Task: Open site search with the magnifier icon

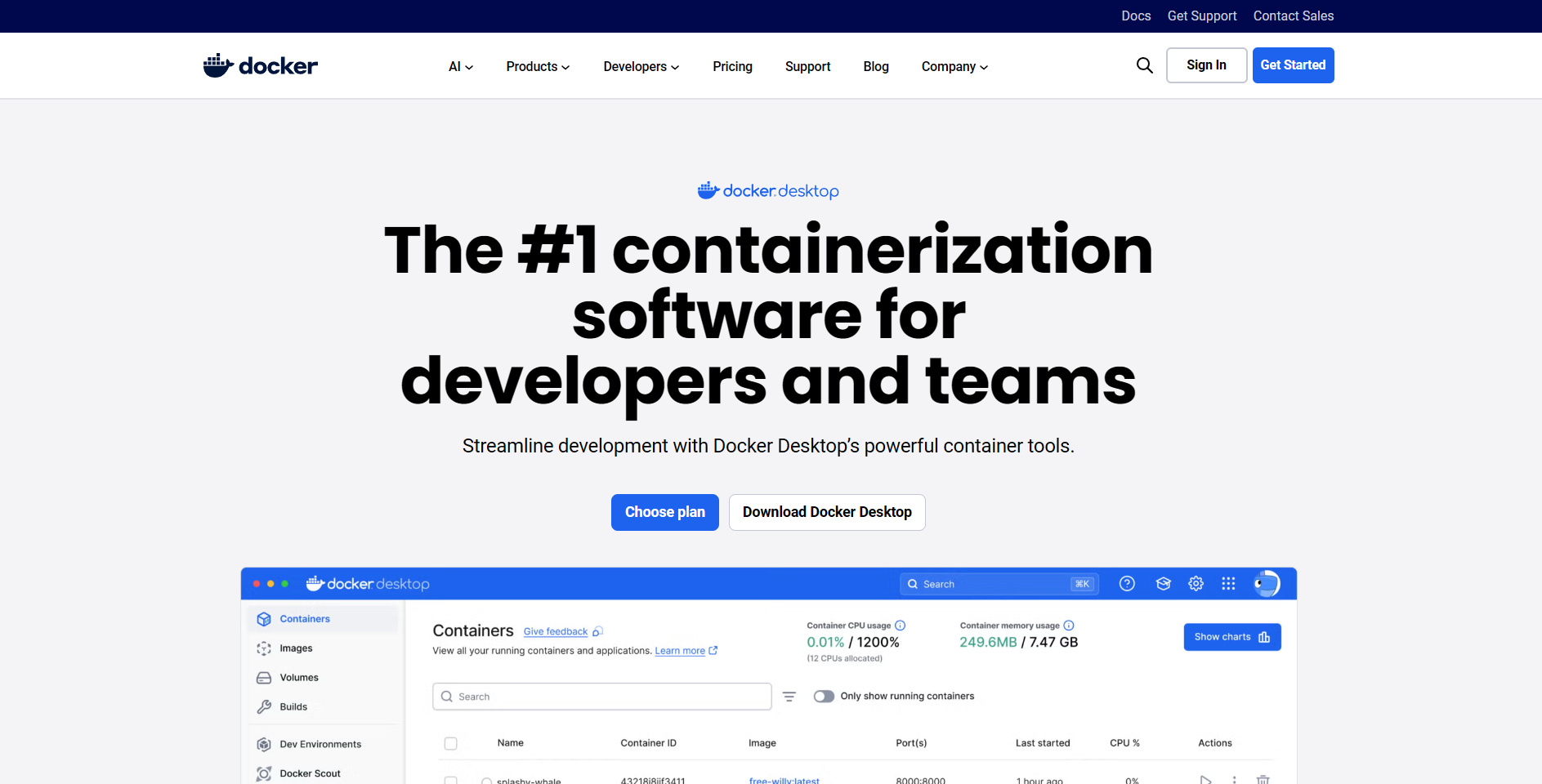Action: [1144, 65]
